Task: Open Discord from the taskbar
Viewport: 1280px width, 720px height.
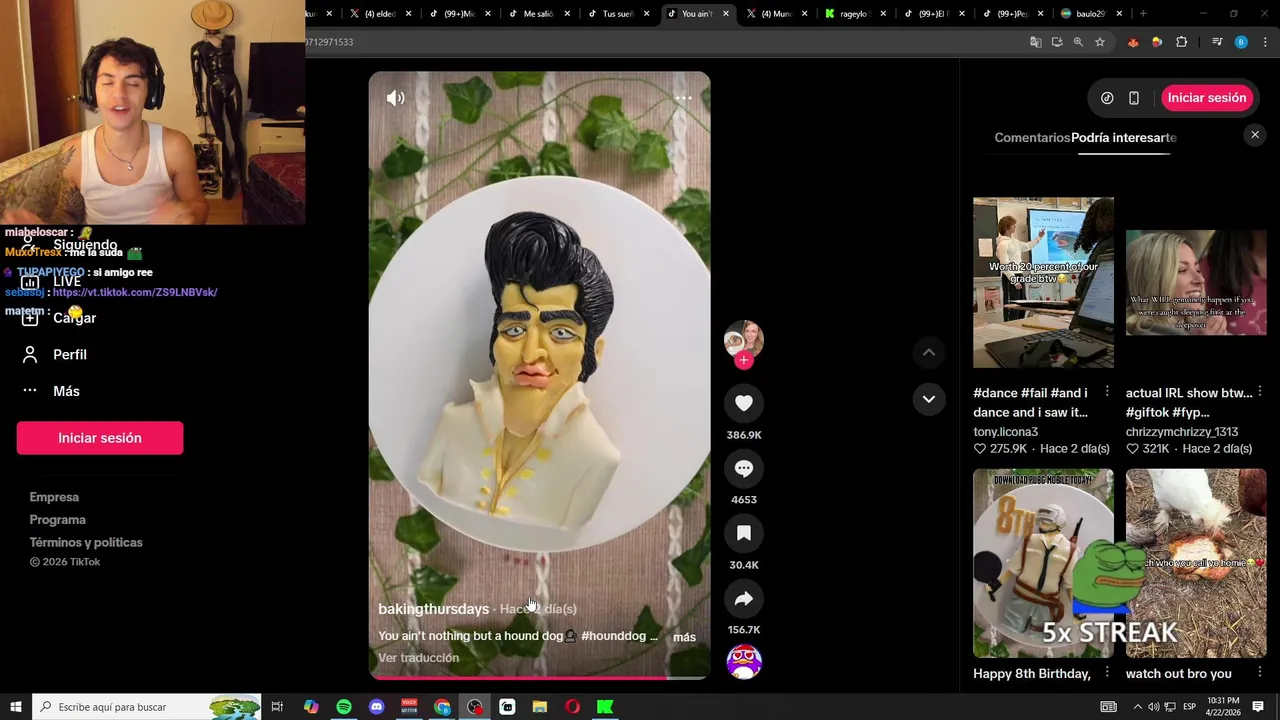Action: [377, 707]
